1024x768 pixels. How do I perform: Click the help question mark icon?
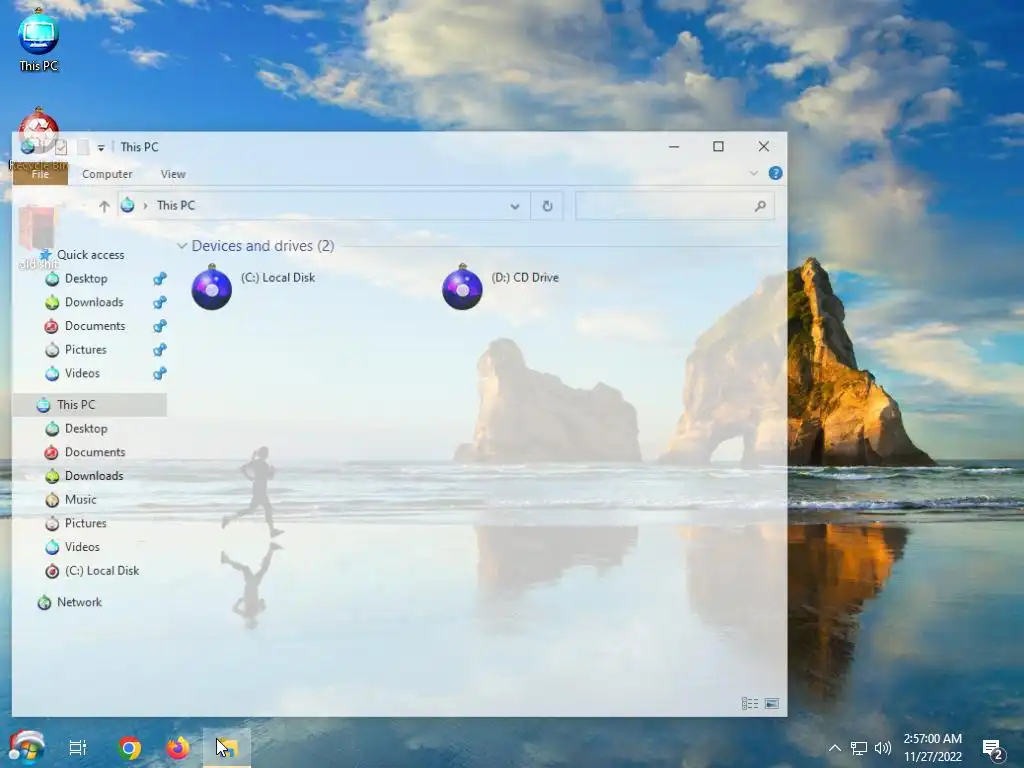click(775, 173)
